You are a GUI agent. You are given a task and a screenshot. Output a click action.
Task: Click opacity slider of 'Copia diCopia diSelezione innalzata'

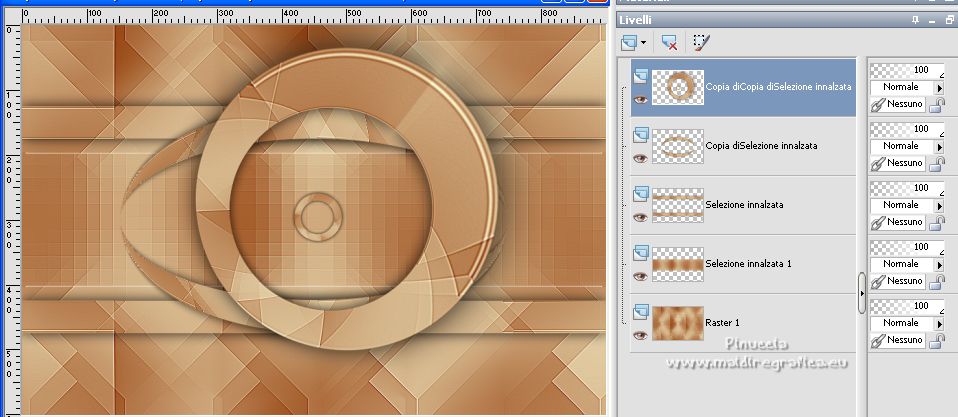tap(907, 71)
